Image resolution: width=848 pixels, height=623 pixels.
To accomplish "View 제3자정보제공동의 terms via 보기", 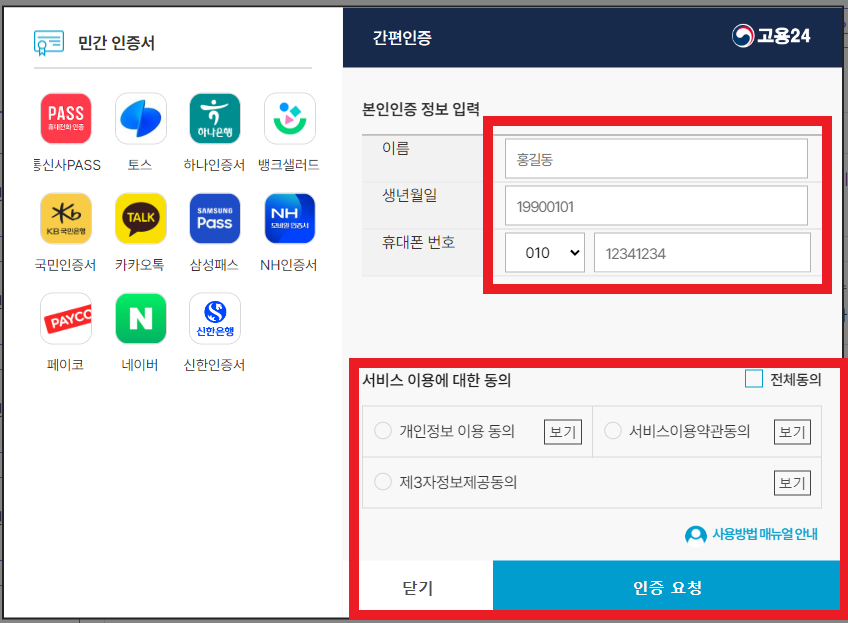I will tap(792, 482).
